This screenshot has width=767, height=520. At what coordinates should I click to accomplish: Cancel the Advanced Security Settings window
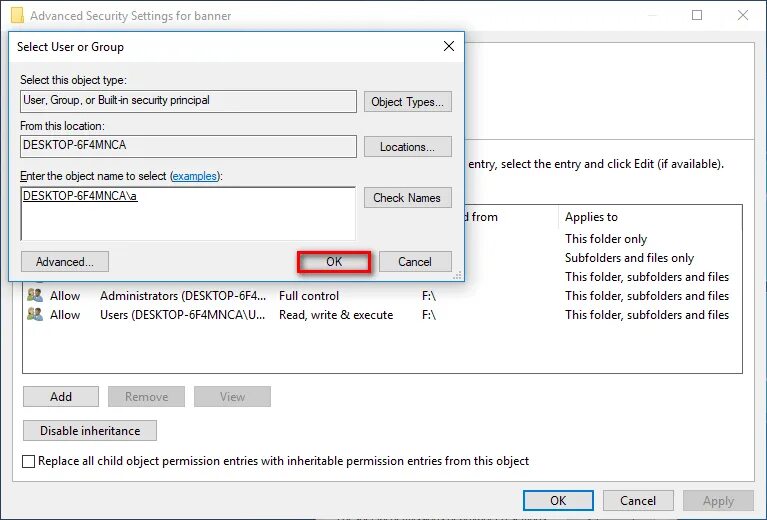click(x=638, y=500)
